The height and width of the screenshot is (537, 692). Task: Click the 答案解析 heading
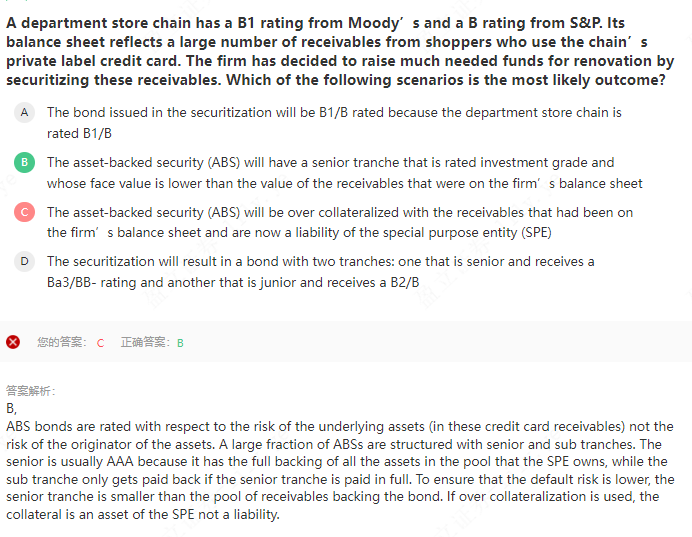[31, 391]
